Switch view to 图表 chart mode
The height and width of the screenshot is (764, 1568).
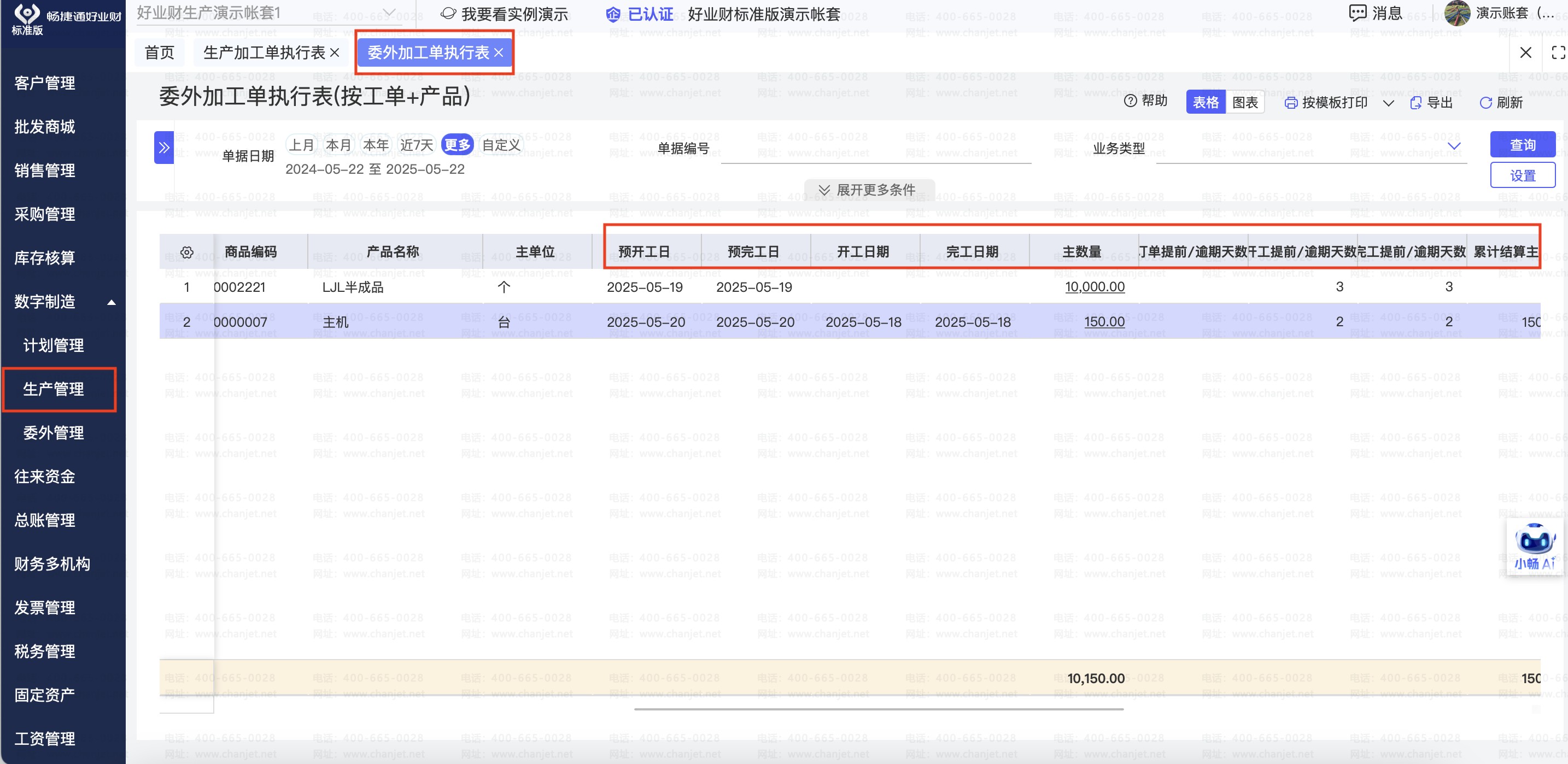[x=1245, y=102]
